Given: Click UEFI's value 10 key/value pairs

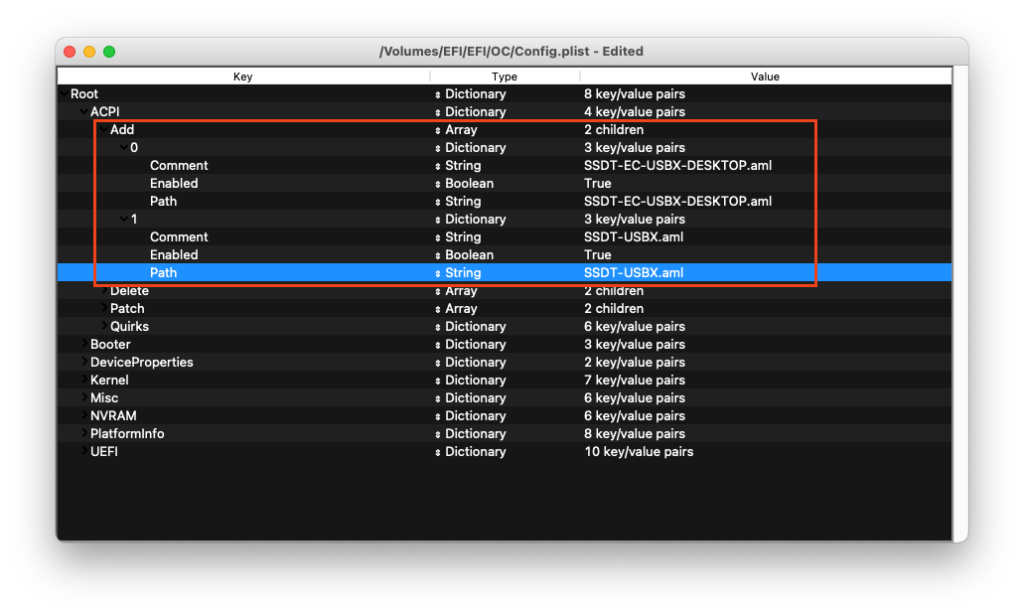Looking at the screenshot, I should pyautogui.click(x=639, y=451).
